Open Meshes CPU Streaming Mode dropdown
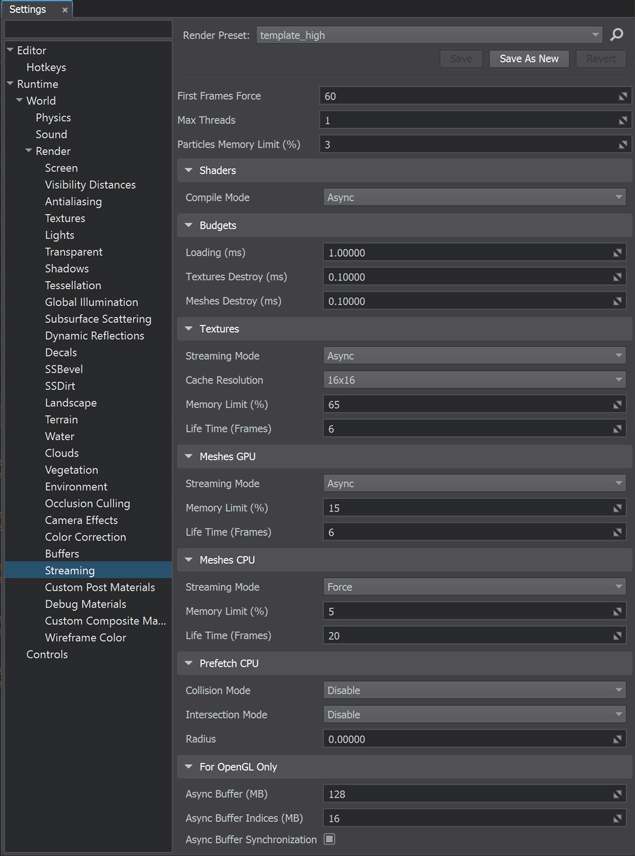 pyautogui.click(x=475, y=587)
